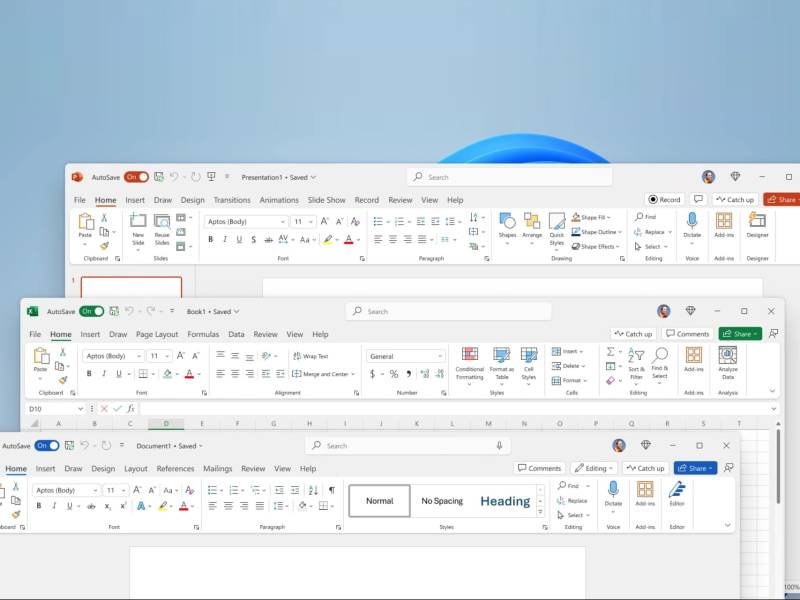800x600 pixels.
Task: Expand Shape Fill dropdown in PowerPoint
Action: [609, 217]
